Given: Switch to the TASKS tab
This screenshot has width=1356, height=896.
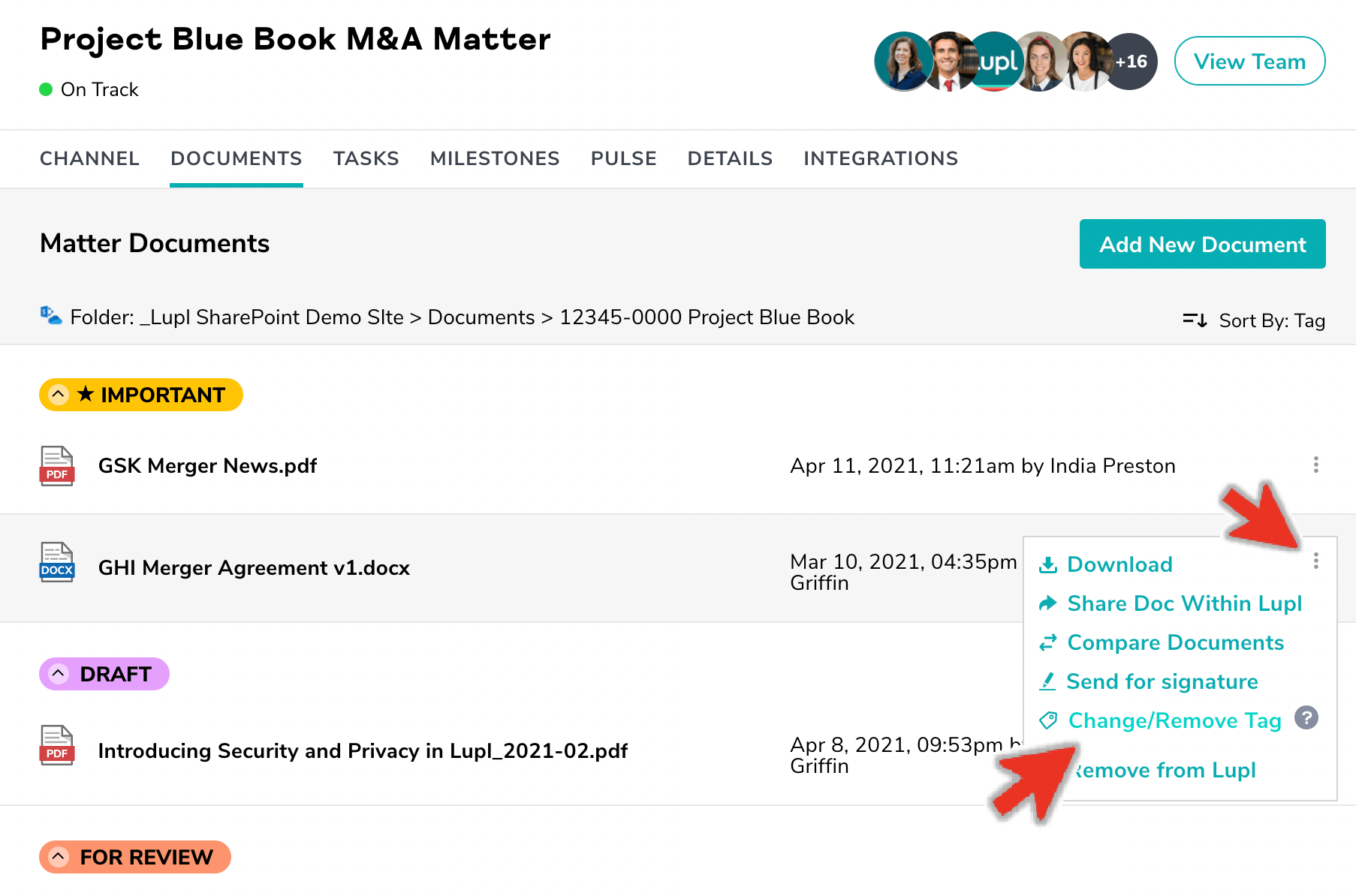Looking at the screenshot, I should 366,158.
